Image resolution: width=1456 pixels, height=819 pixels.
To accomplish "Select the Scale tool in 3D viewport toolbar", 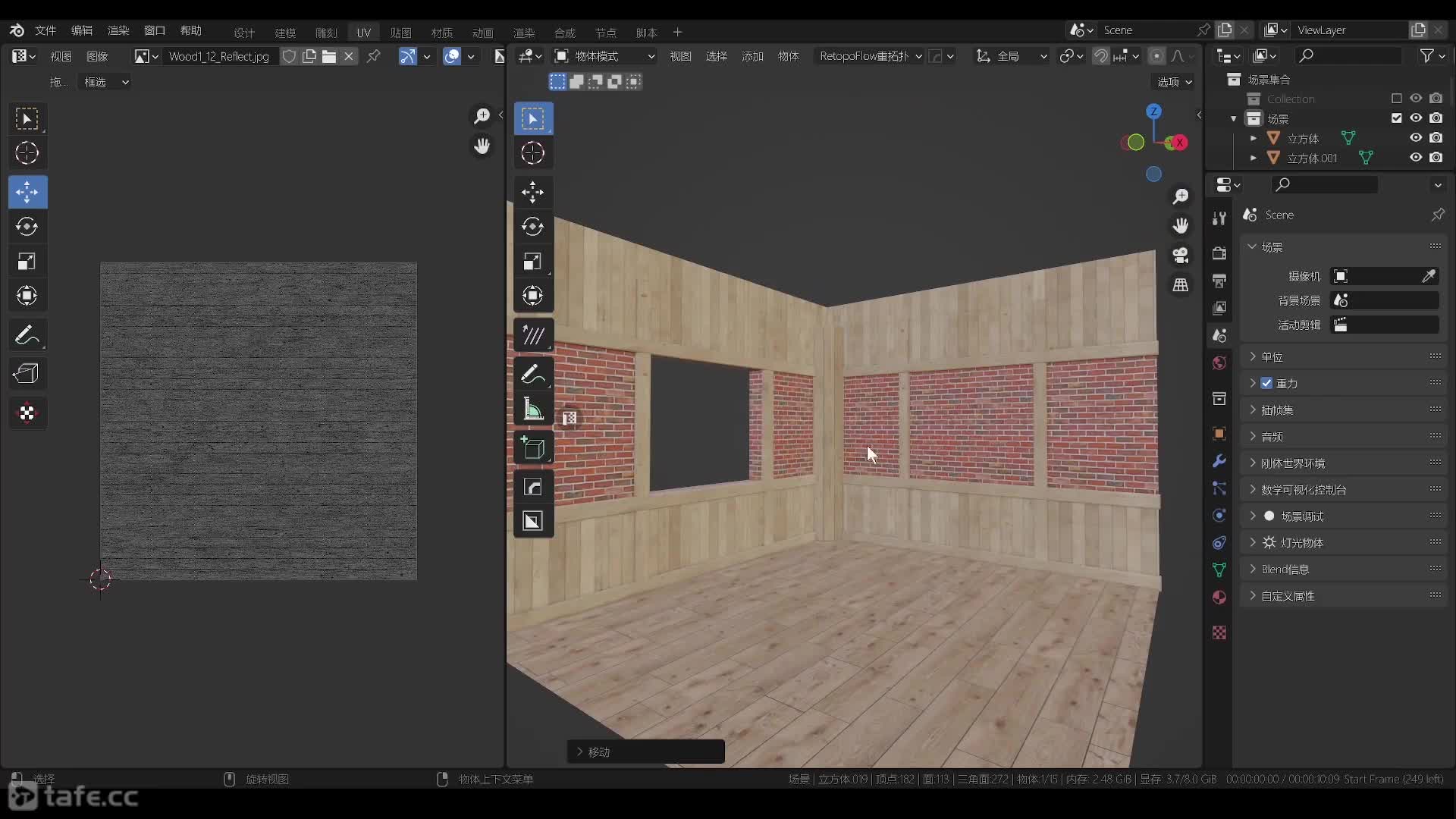I will point(533,262).
